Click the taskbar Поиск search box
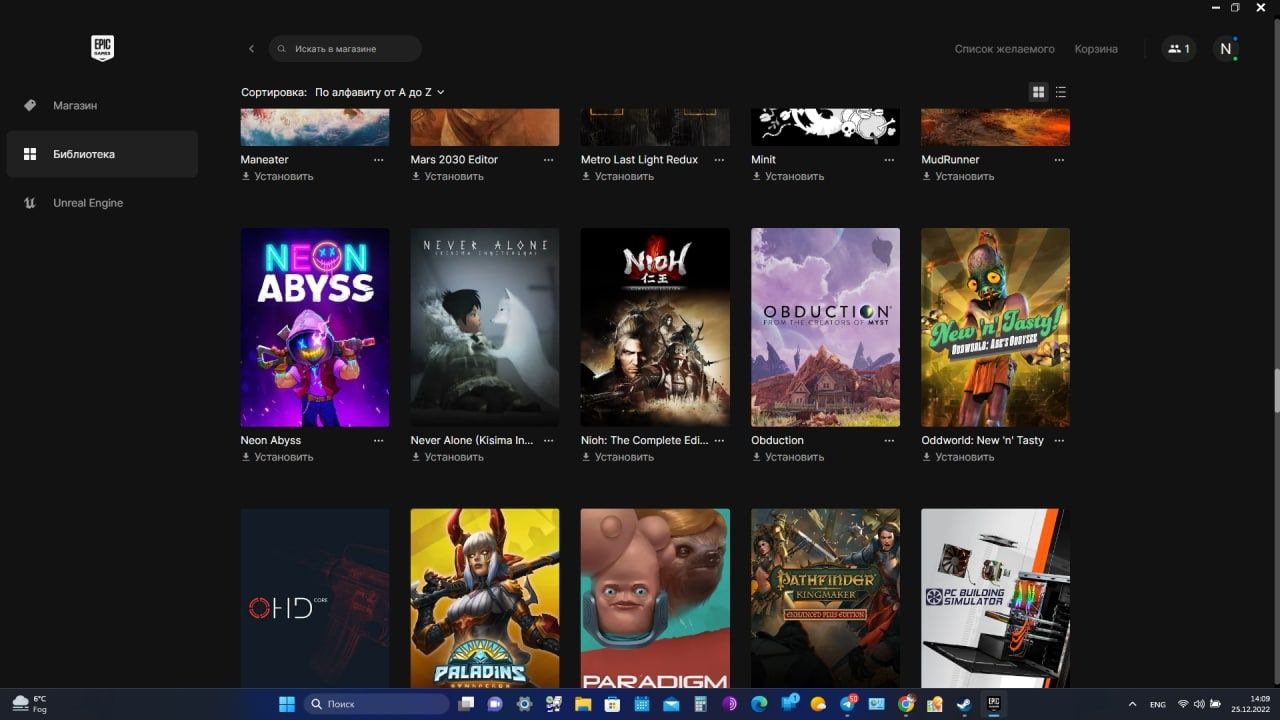Image resolution: width=1280 pixels, height=720 pixels. point(376,704)
